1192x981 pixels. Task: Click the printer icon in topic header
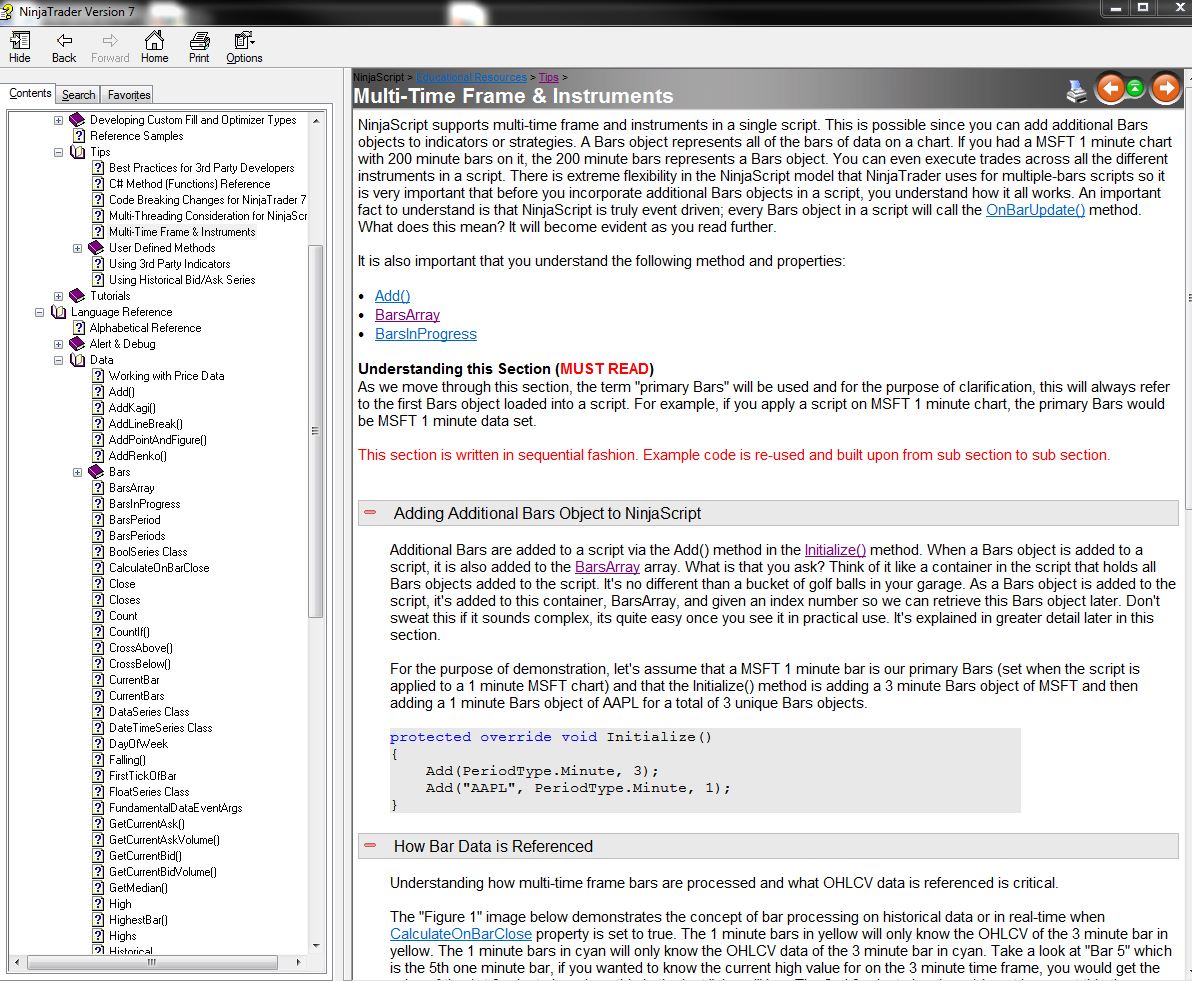pos(1076,90)
